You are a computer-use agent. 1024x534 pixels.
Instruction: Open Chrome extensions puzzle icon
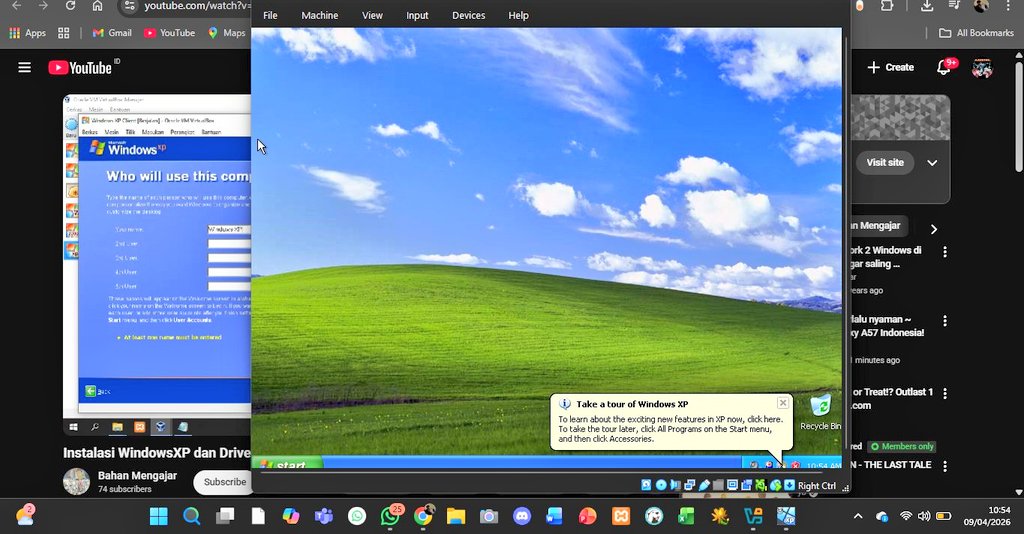(887, 6)
